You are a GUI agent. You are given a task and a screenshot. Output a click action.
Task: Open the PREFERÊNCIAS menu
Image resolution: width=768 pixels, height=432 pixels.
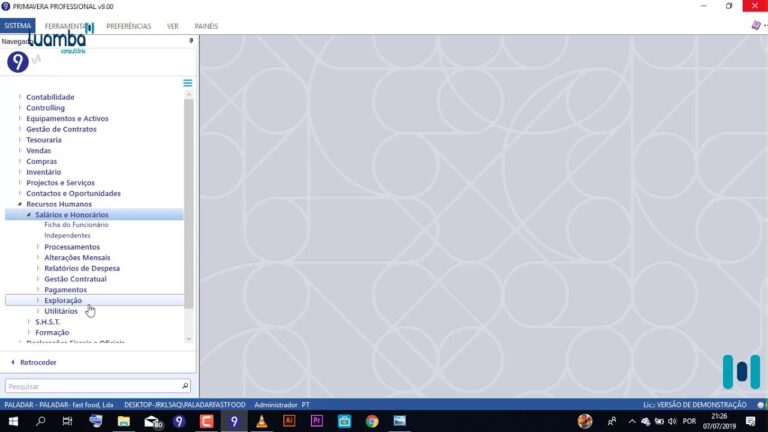click(128, 26)
